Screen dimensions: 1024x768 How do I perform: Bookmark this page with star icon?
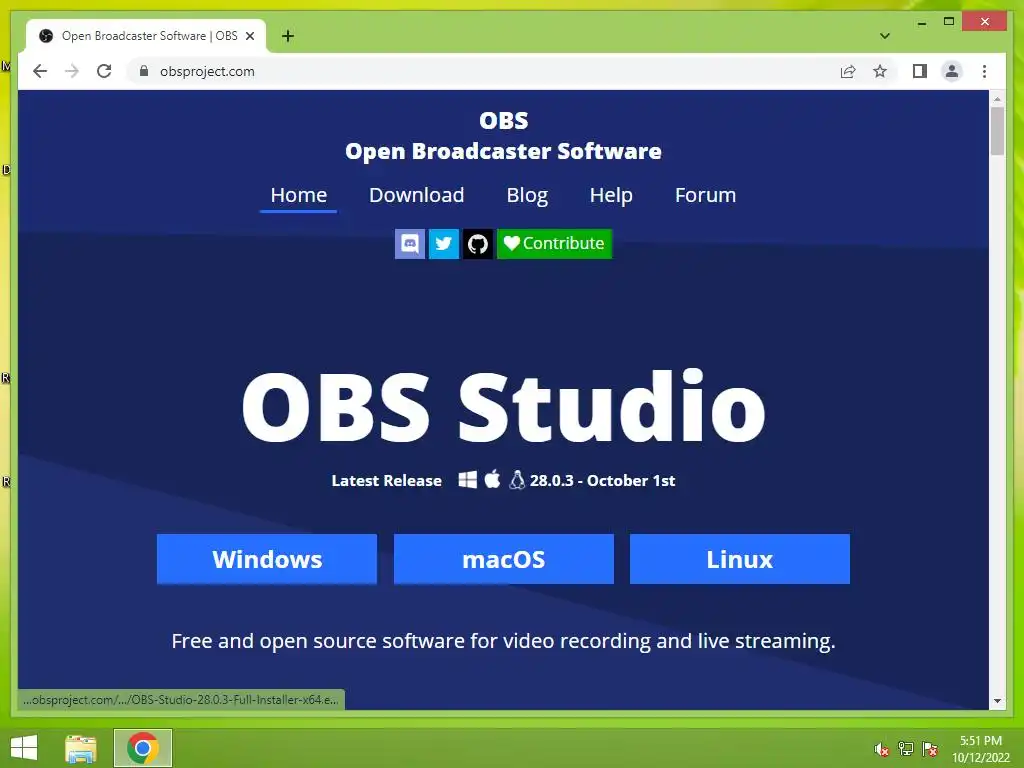click(x=880, y=71)
